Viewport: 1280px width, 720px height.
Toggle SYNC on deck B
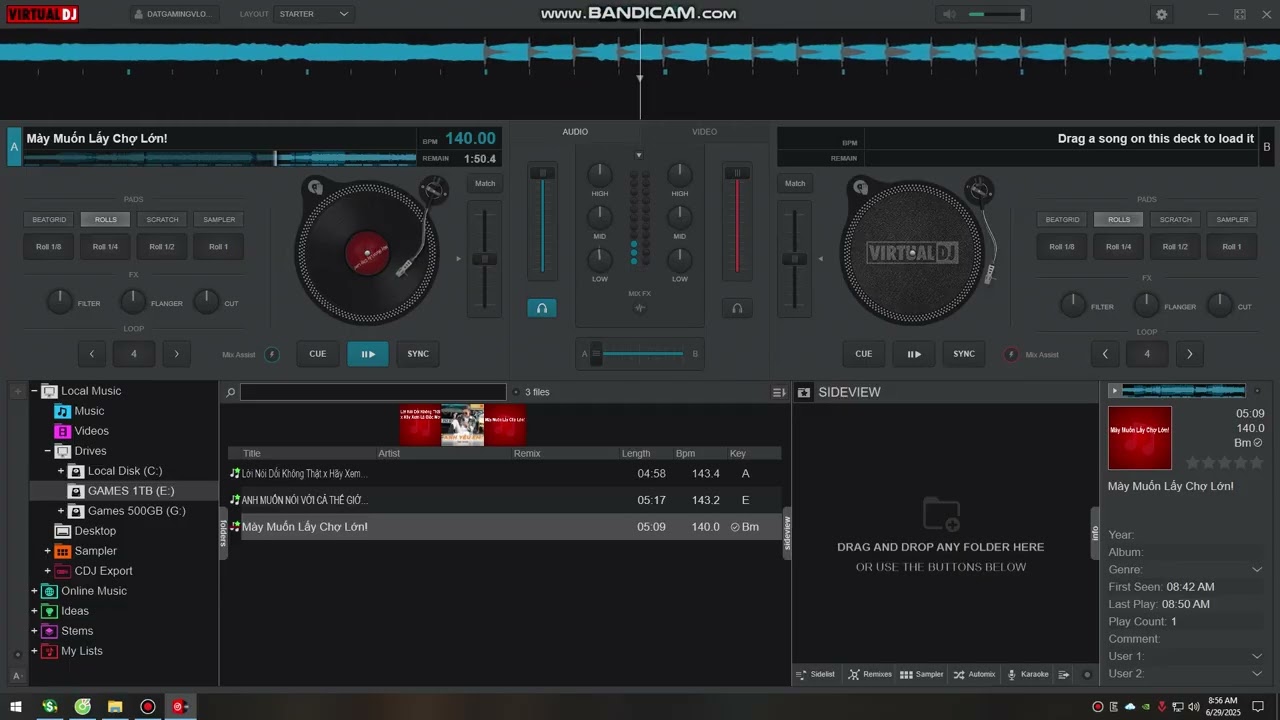click(964, 354)
